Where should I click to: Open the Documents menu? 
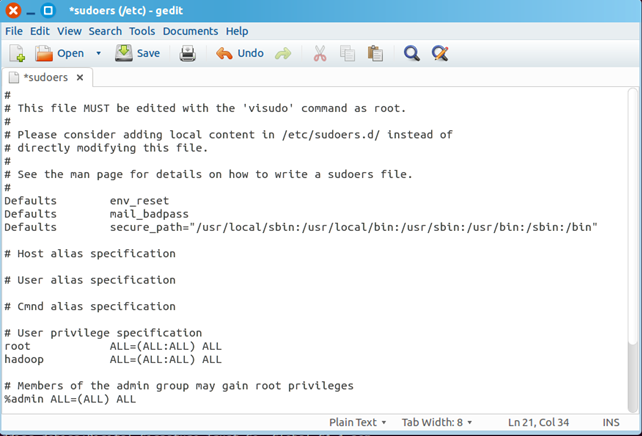[190, 31]
